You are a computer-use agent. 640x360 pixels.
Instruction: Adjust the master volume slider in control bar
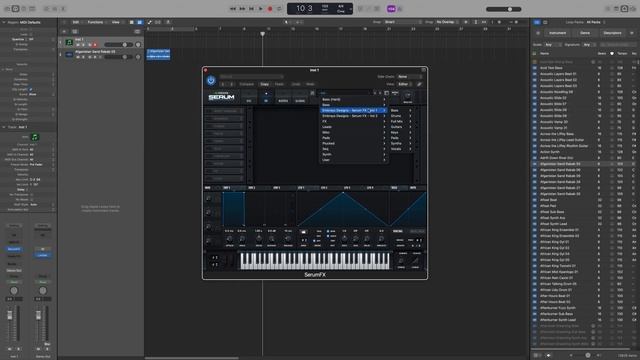coord(504,9)
